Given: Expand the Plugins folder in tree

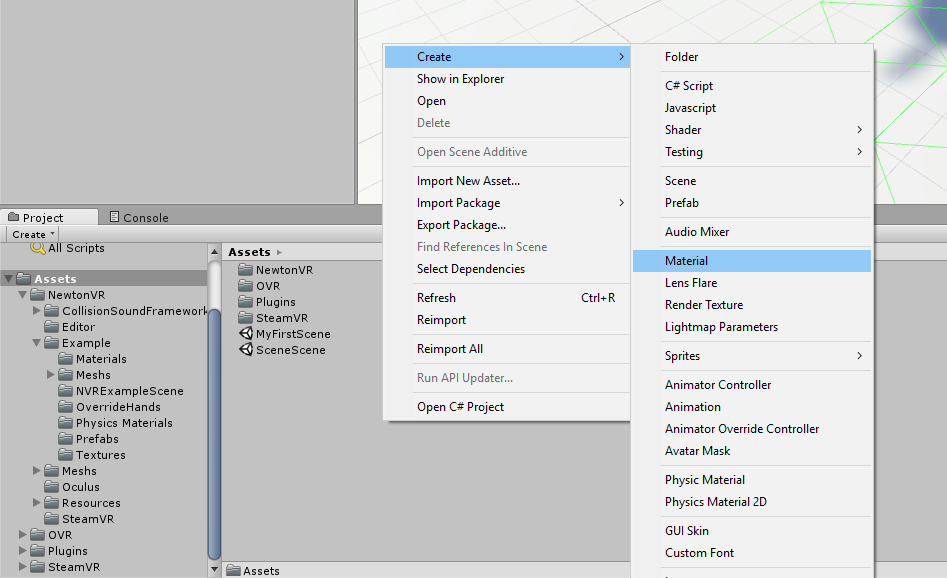Looking at the screenshot, I should (23, 550).
